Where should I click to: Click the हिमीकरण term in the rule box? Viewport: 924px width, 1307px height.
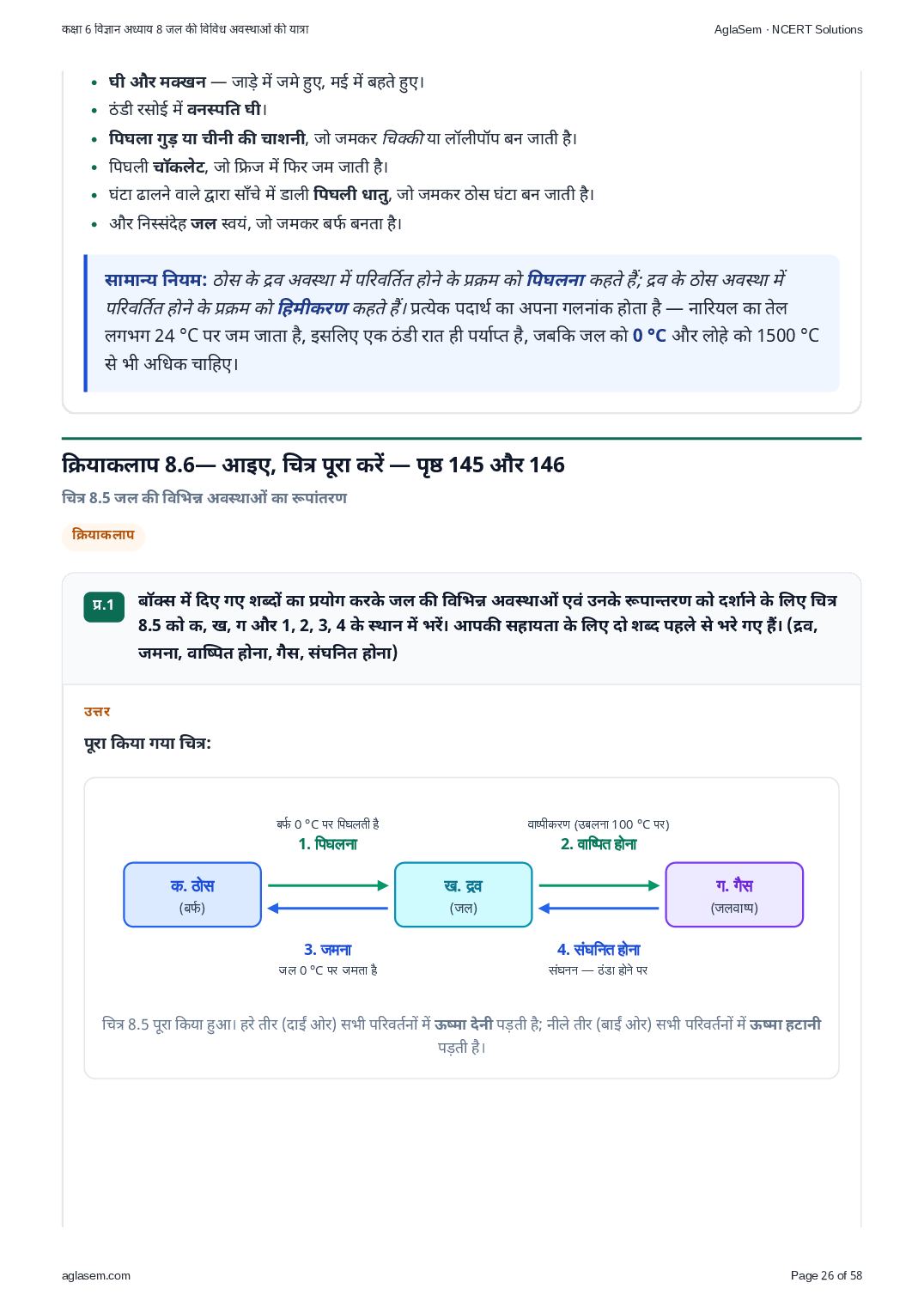pyautogui.click(x=313, y=307)
